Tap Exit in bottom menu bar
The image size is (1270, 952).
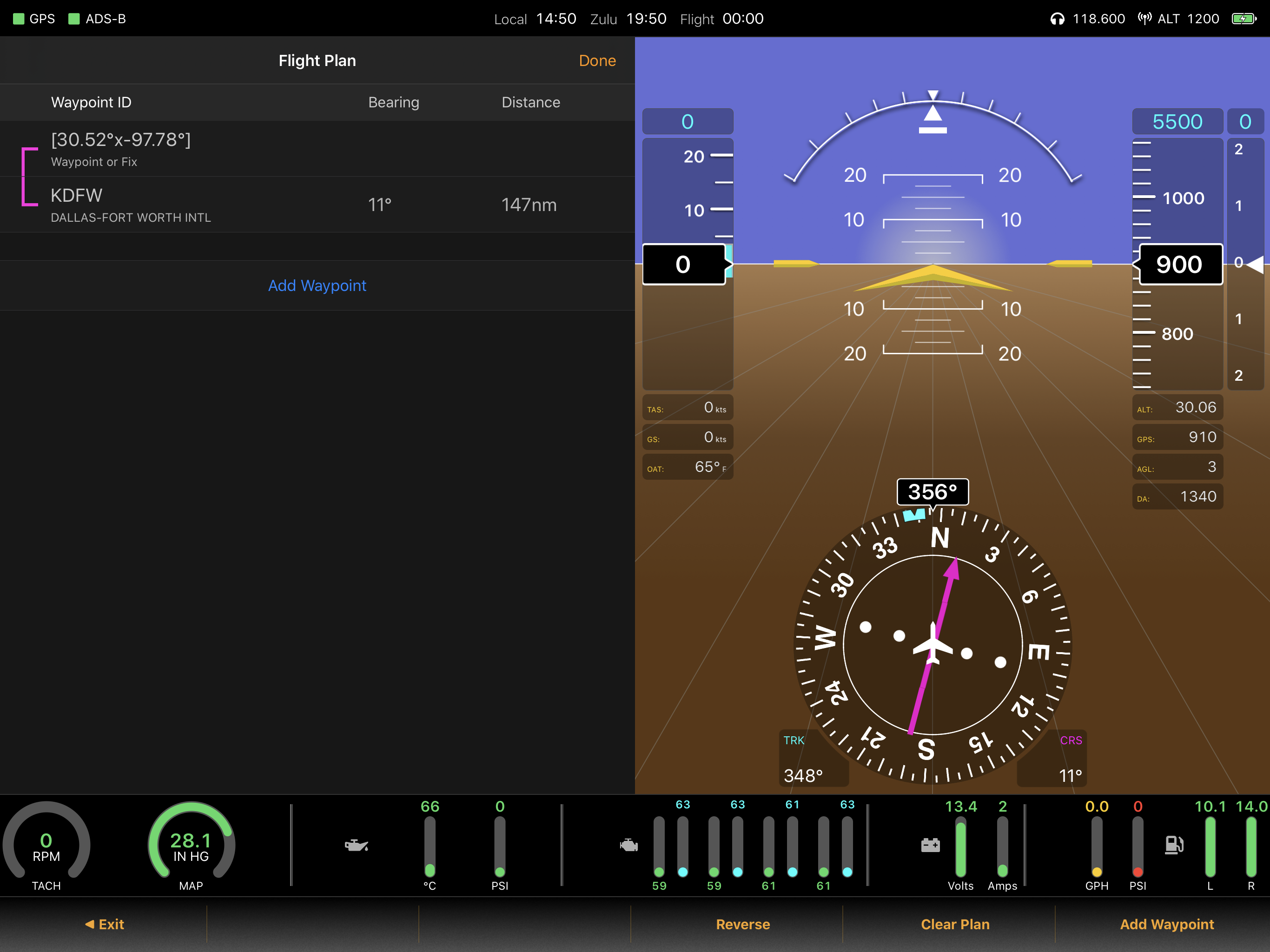click(x=105, y=924)
